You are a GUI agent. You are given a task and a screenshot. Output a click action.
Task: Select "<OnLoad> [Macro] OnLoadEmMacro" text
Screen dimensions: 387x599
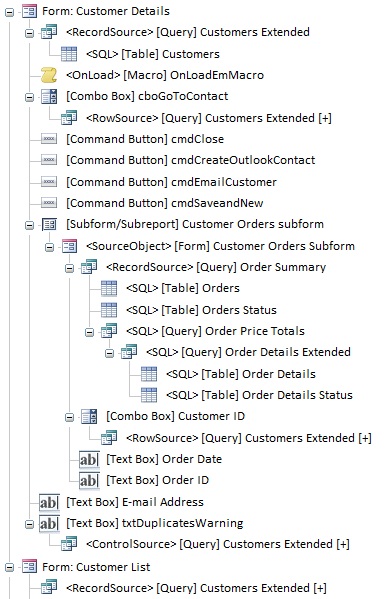[165, 75]
